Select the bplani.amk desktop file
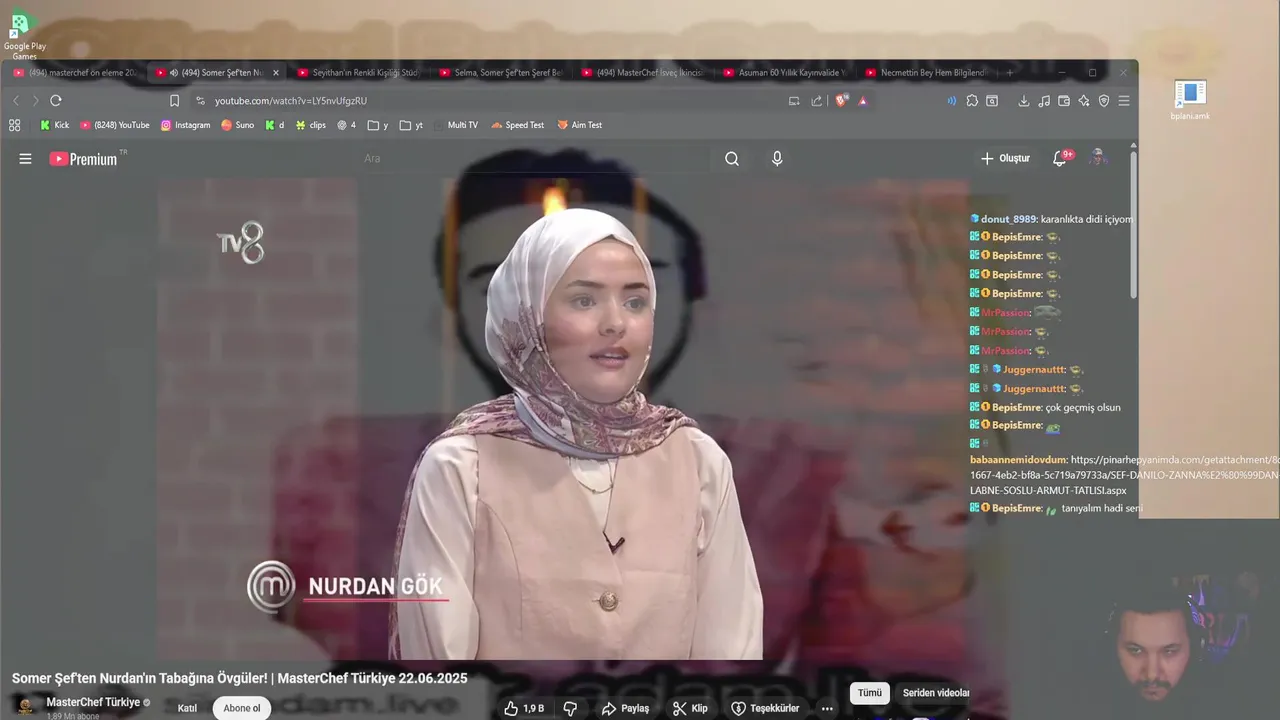The width and height of the screenshot is (1280, 720). [x=1190, y=101]
